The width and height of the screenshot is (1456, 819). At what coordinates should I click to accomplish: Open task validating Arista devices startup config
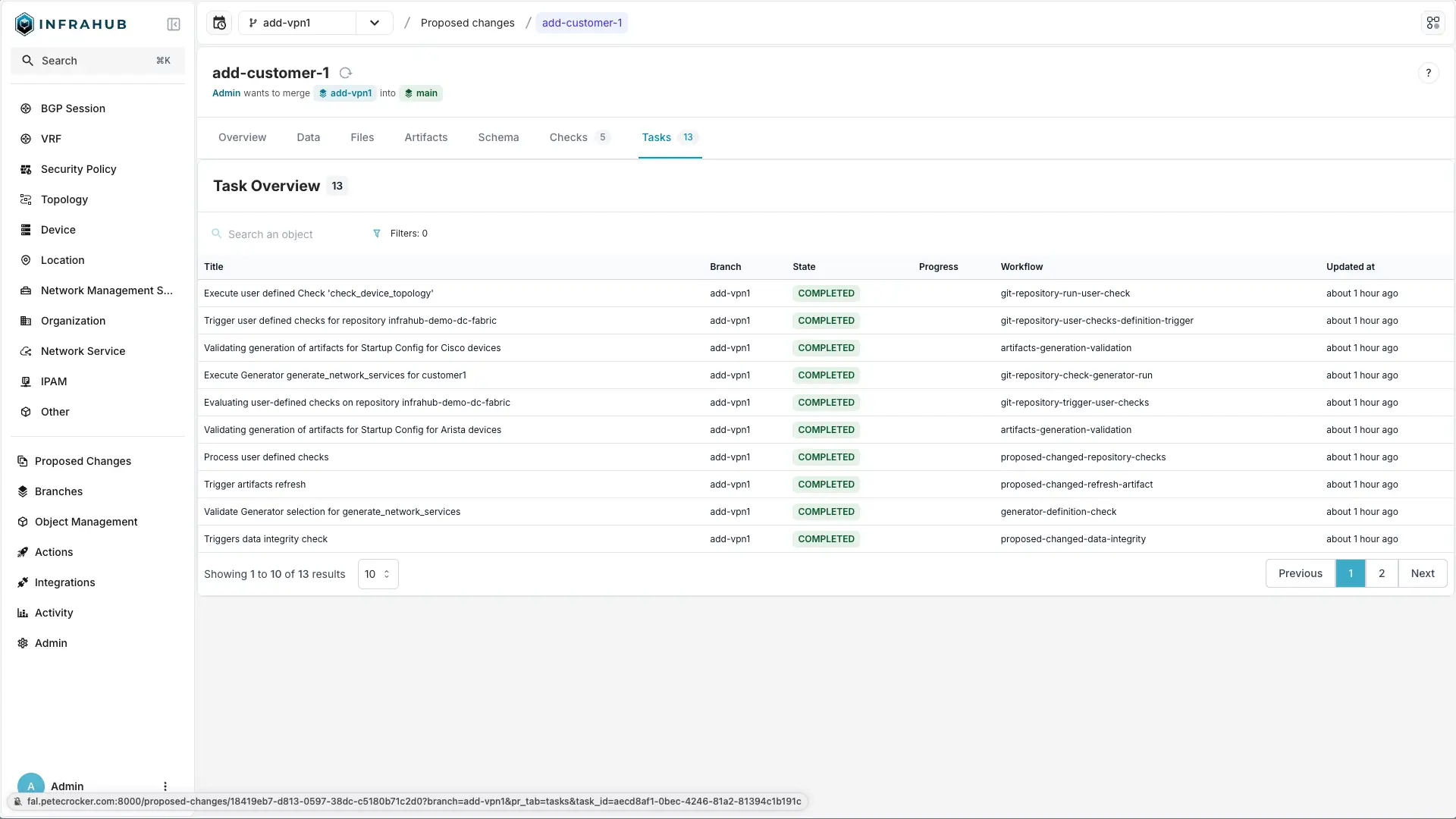[x=353, y=430]
